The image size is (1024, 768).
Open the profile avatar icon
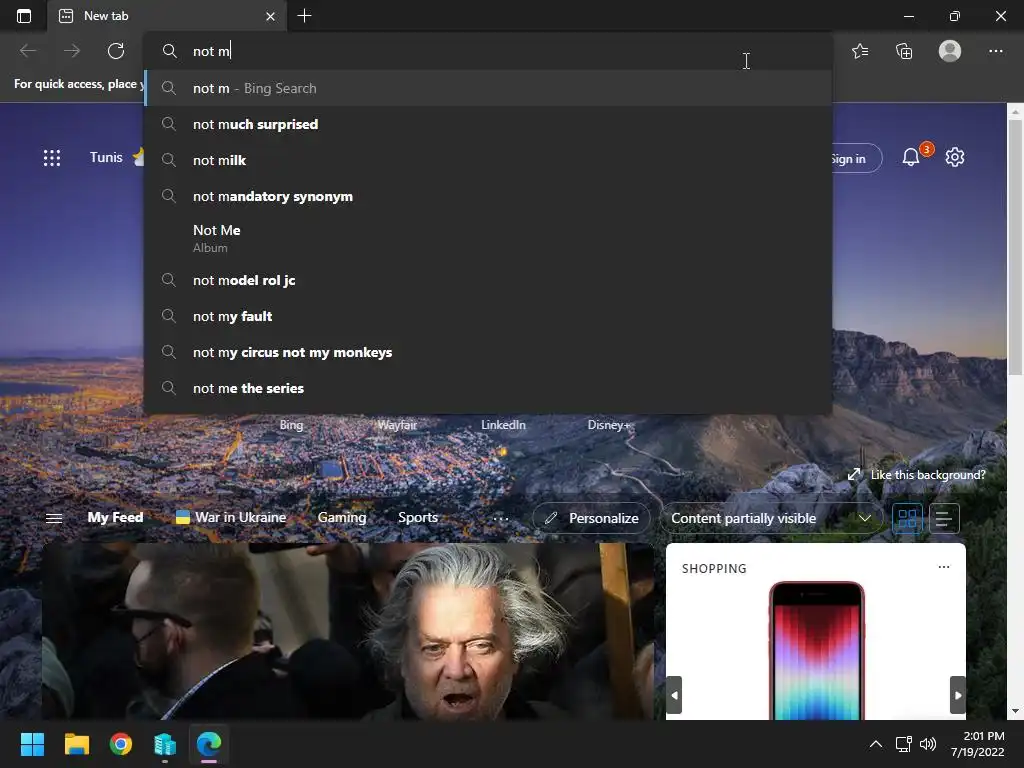tap(950, 51)
